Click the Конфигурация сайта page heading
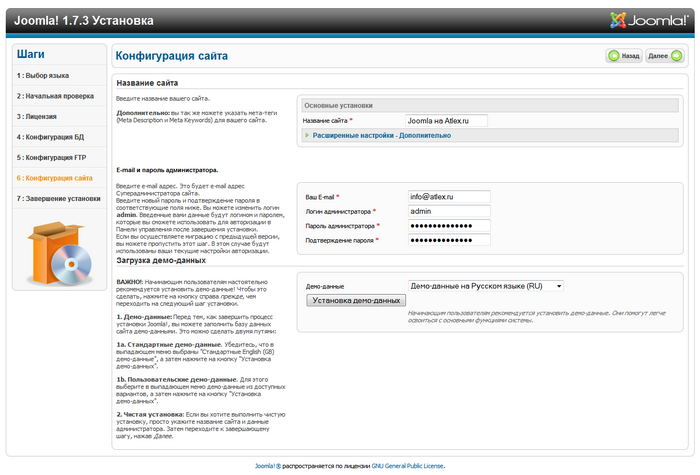This screenshot has width=700, height=475. pos(171,56)
